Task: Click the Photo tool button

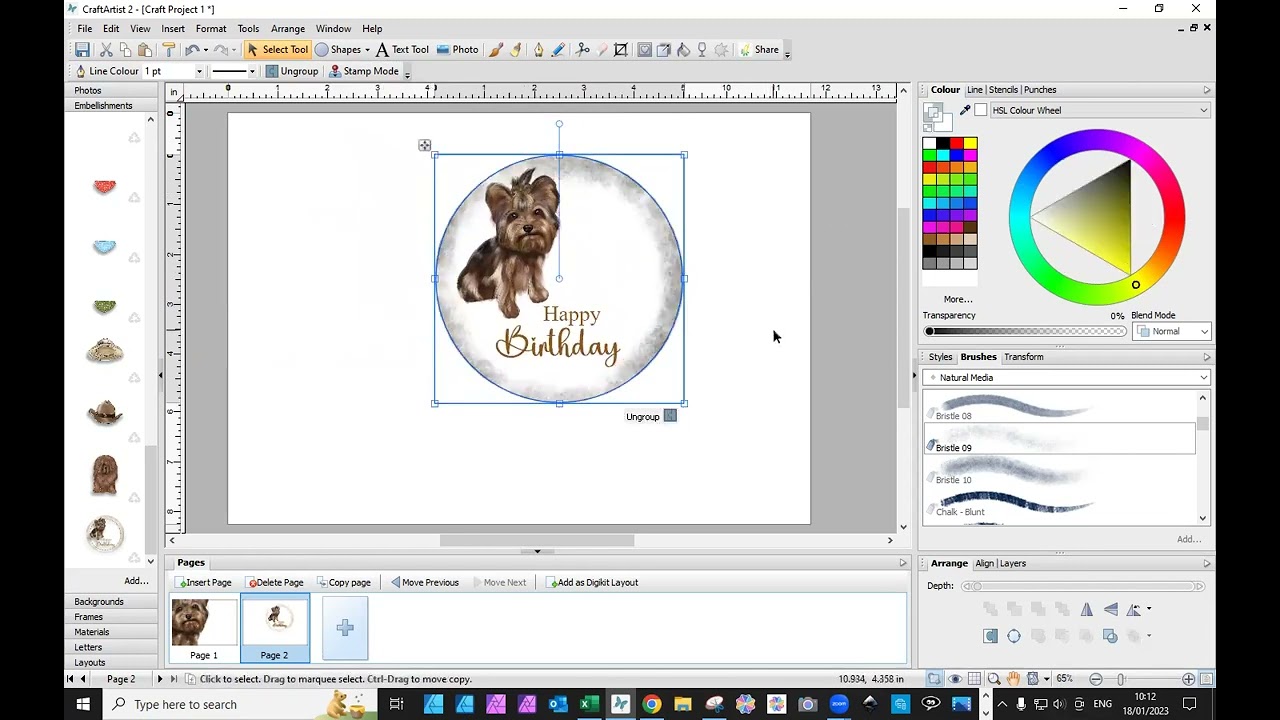Action: pos(457,50)
